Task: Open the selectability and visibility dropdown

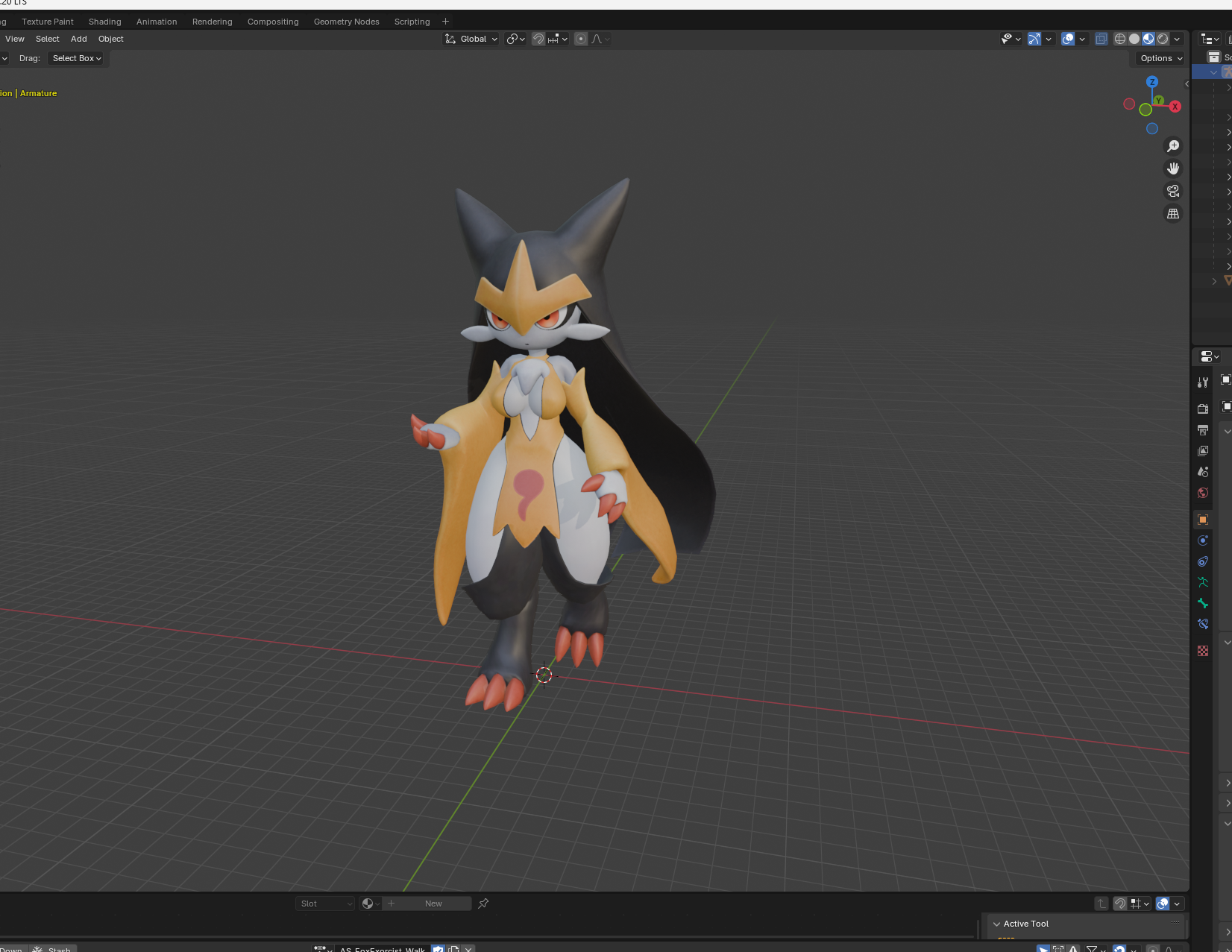Action: [1011, 39]
